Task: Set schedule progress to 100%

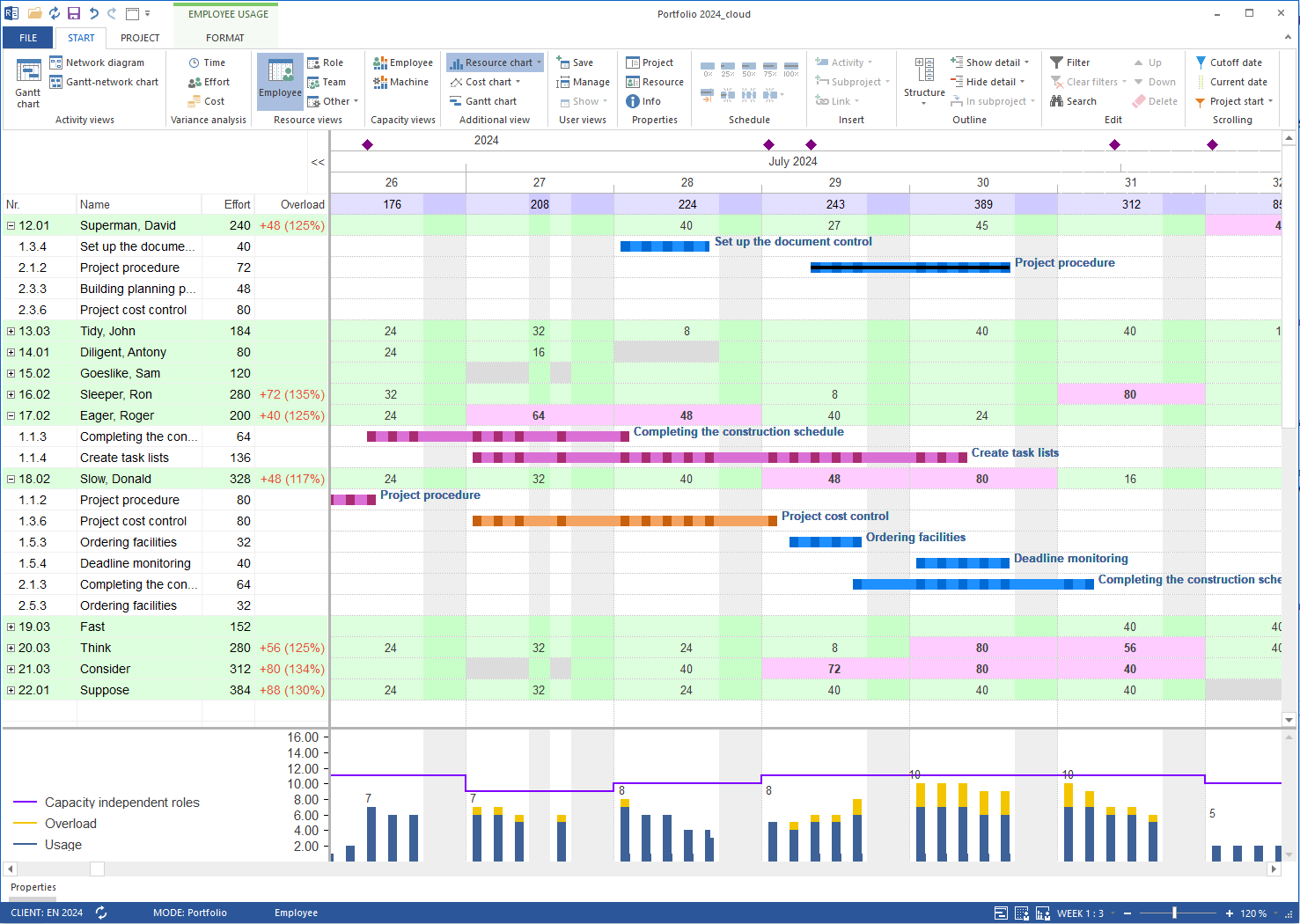Action: click(x=791, y=69)
